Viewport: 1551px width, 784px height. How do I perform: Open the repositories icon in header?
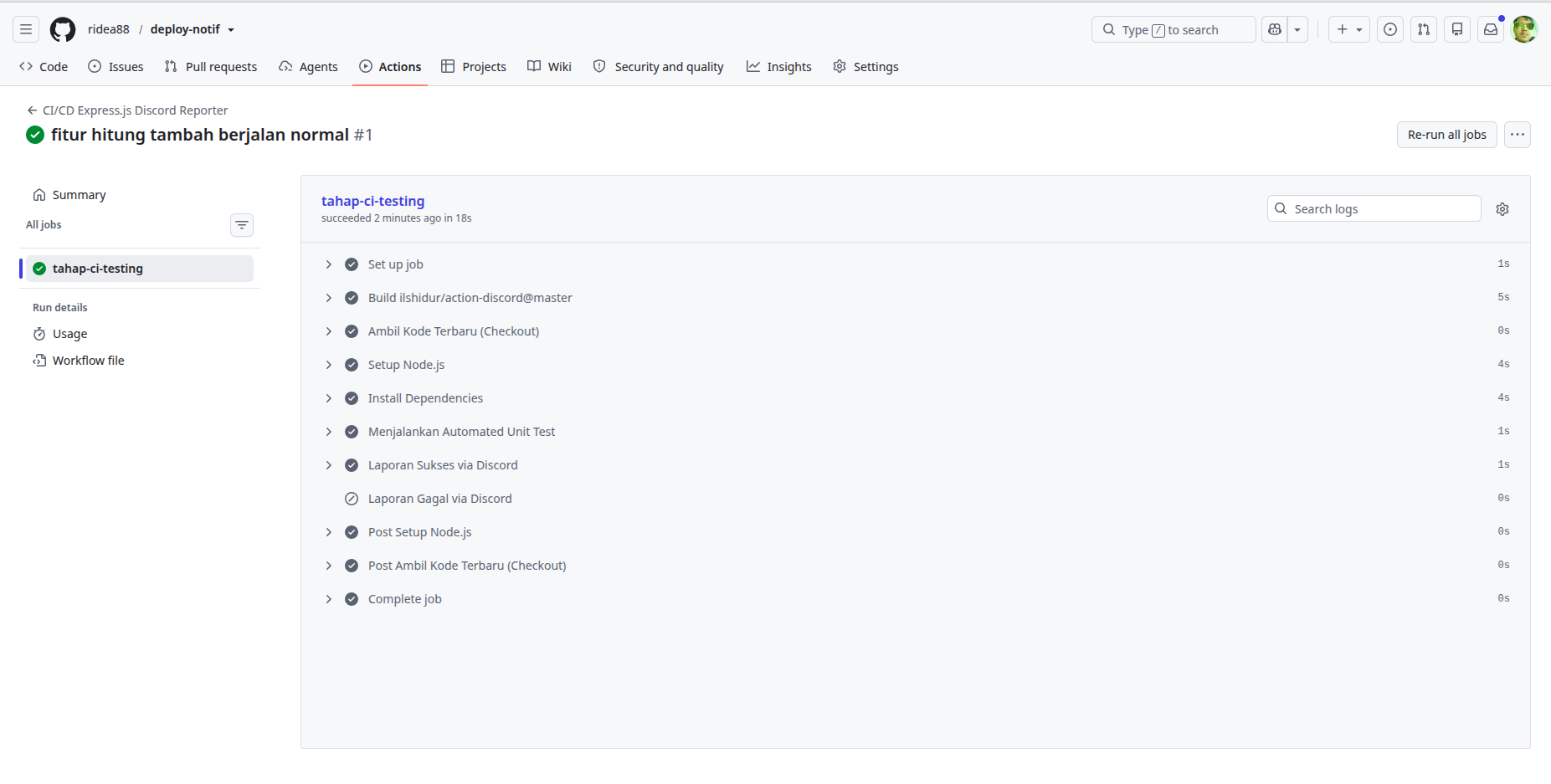(1457, 29)
